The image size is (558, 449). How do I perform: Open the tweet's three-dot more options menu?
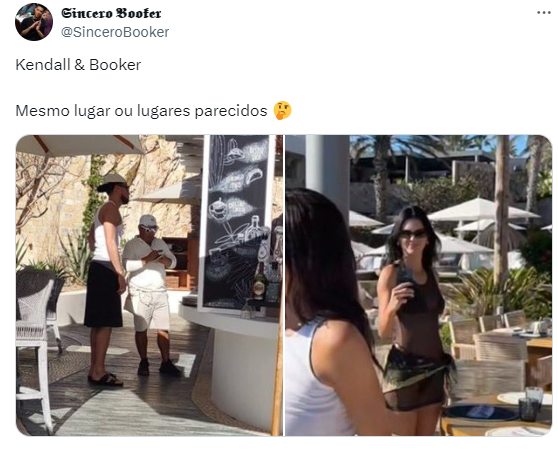pos(544,12)
